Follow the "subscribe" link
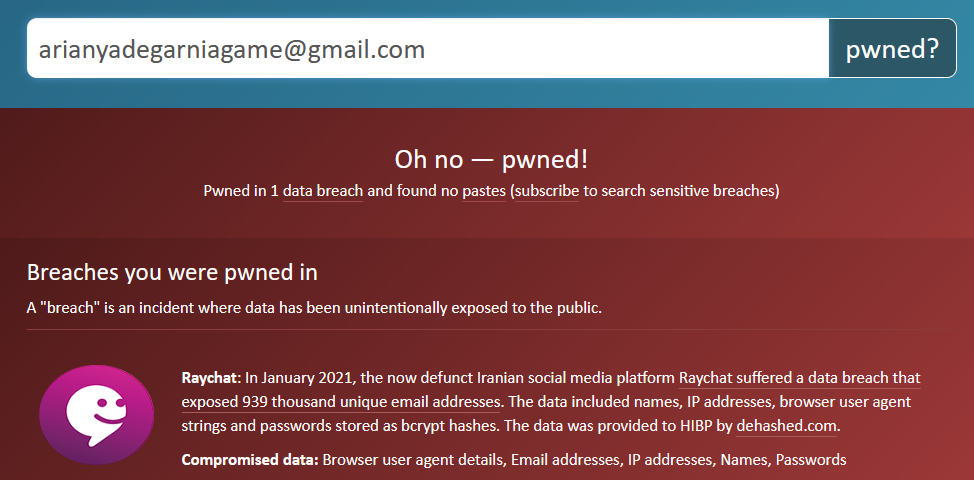The height and width of the screenshot is (480, 974). click(x=547, y=191)
